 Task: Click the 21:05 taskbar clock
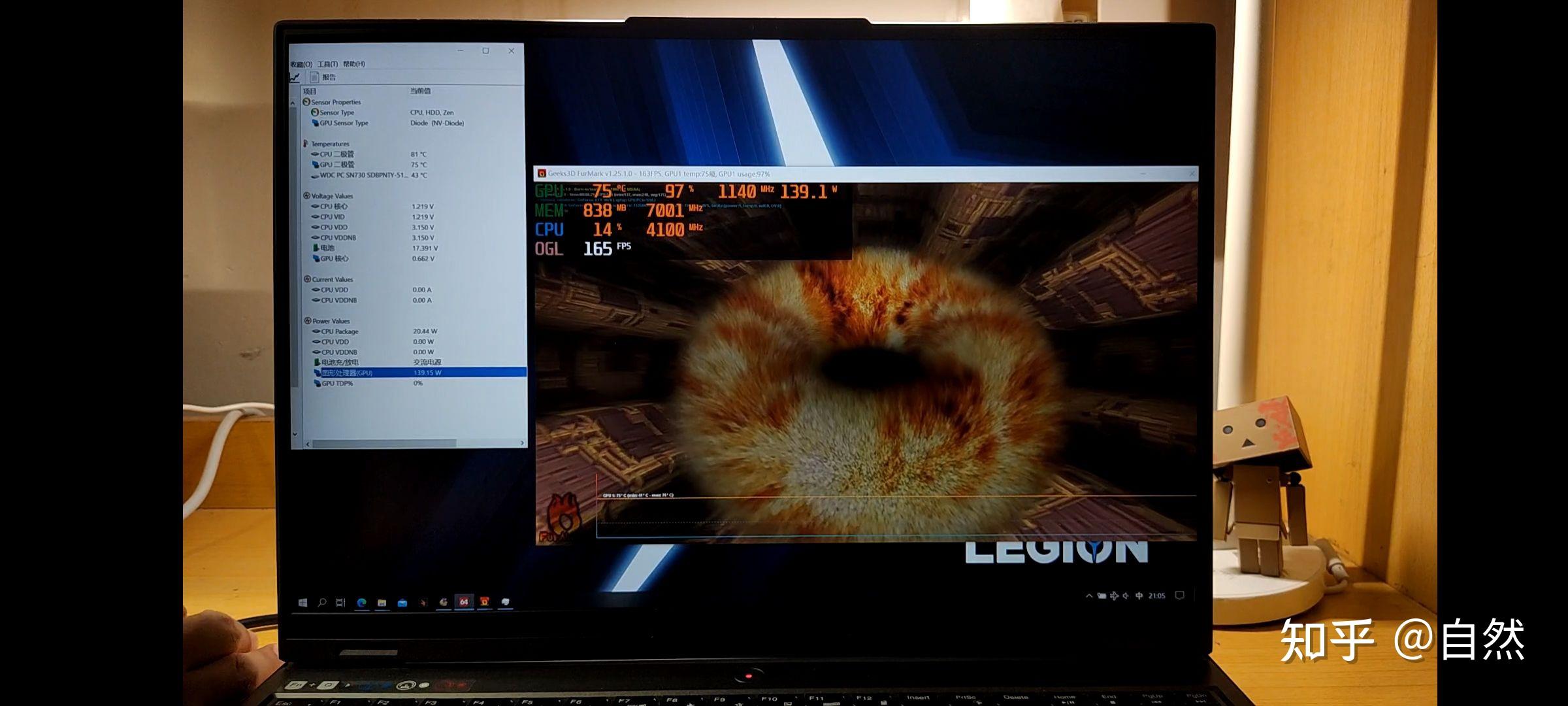(1156, 596)
